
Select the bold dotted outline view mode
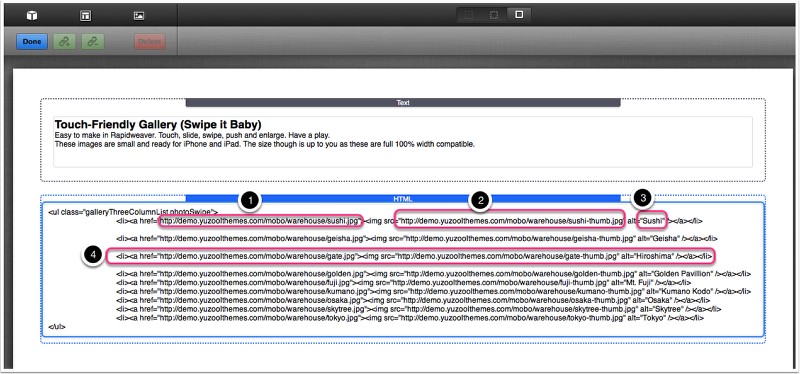[493, 15]
